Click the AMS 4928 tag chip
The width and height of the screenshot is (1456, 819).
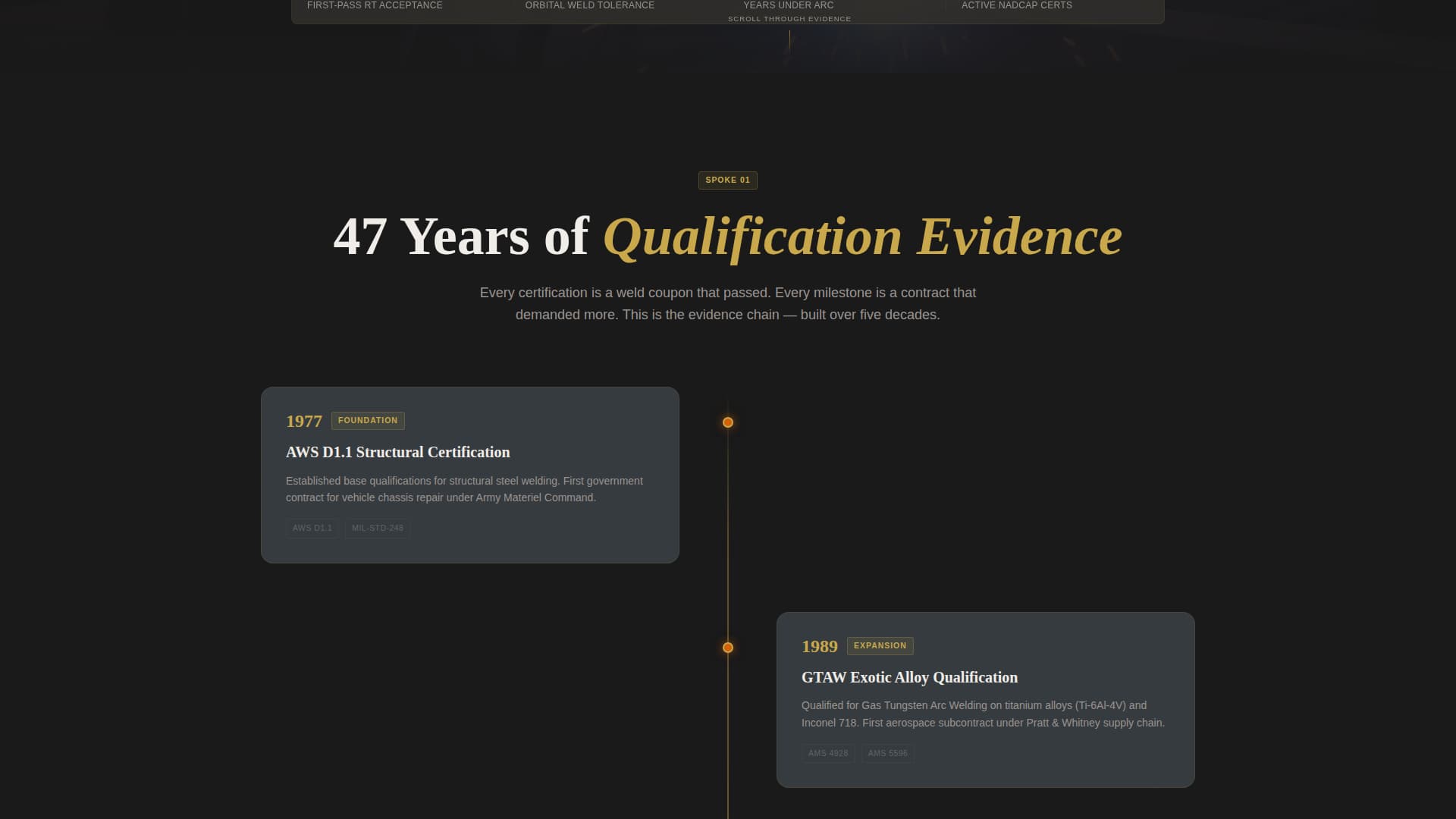[x=828, y=753]
